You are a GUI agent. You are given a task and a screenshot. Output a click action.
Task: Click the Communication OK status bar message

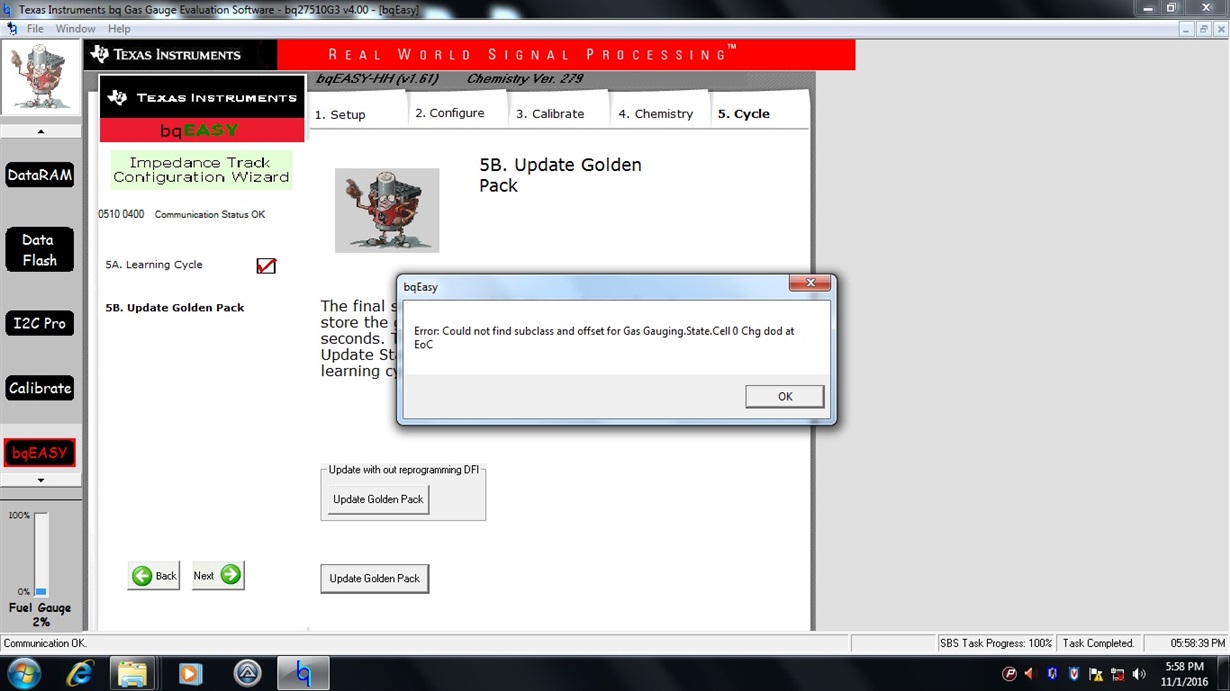click(x=45, y=643)
